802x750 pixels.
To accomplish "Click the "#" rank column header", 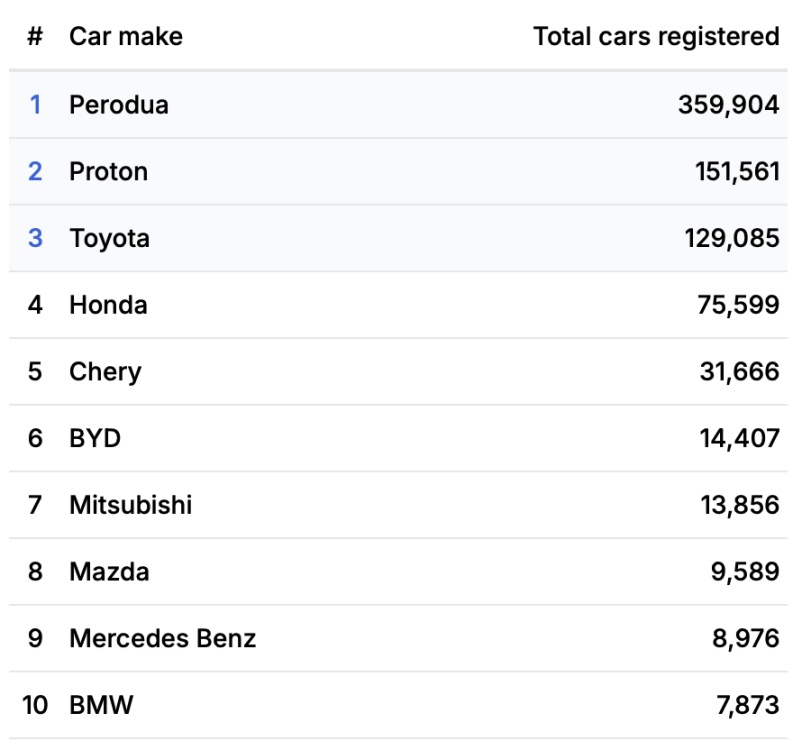I will (x=35, y=37).
